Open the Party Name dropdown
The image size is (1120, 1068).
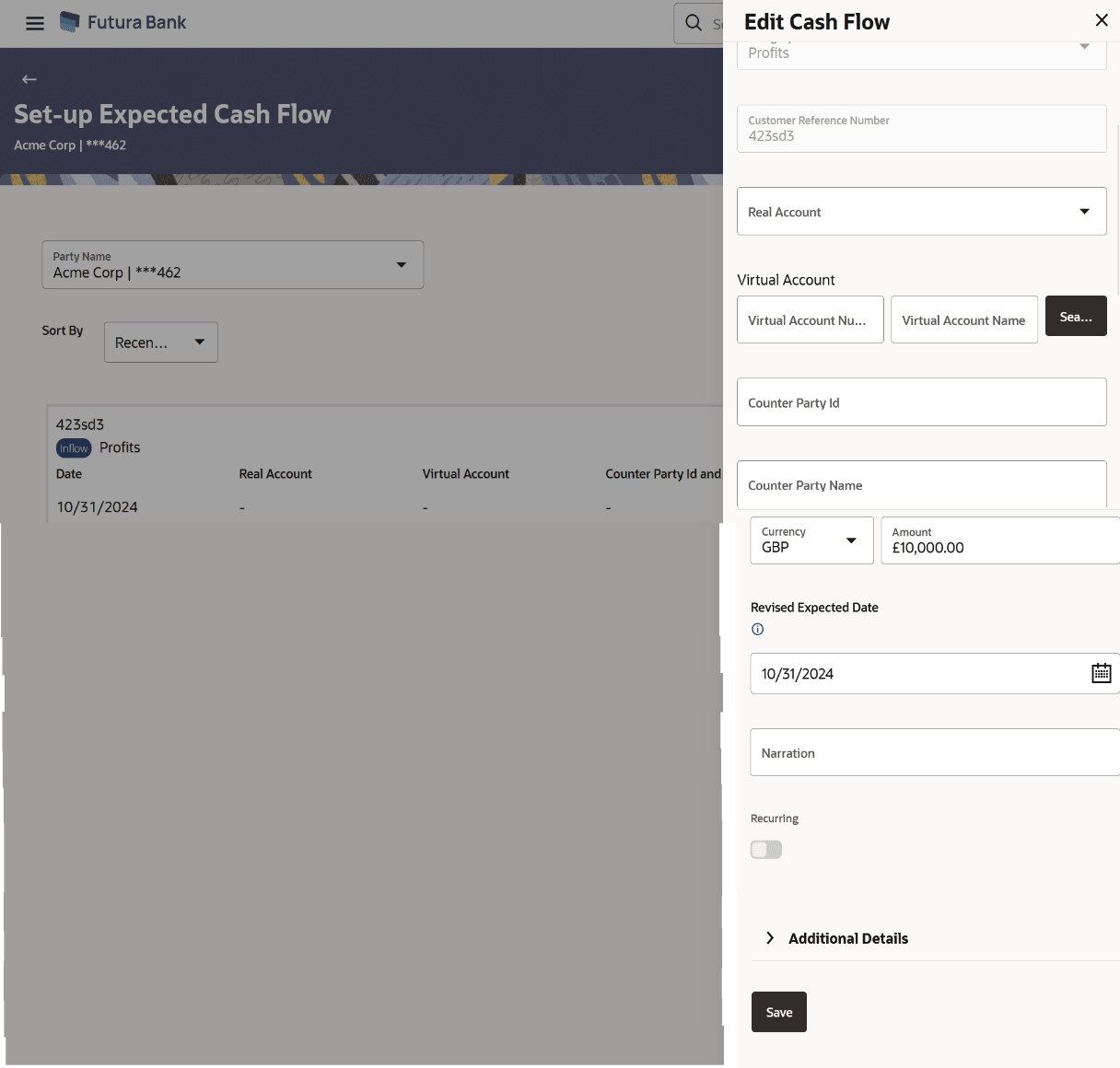coord(232,265)
